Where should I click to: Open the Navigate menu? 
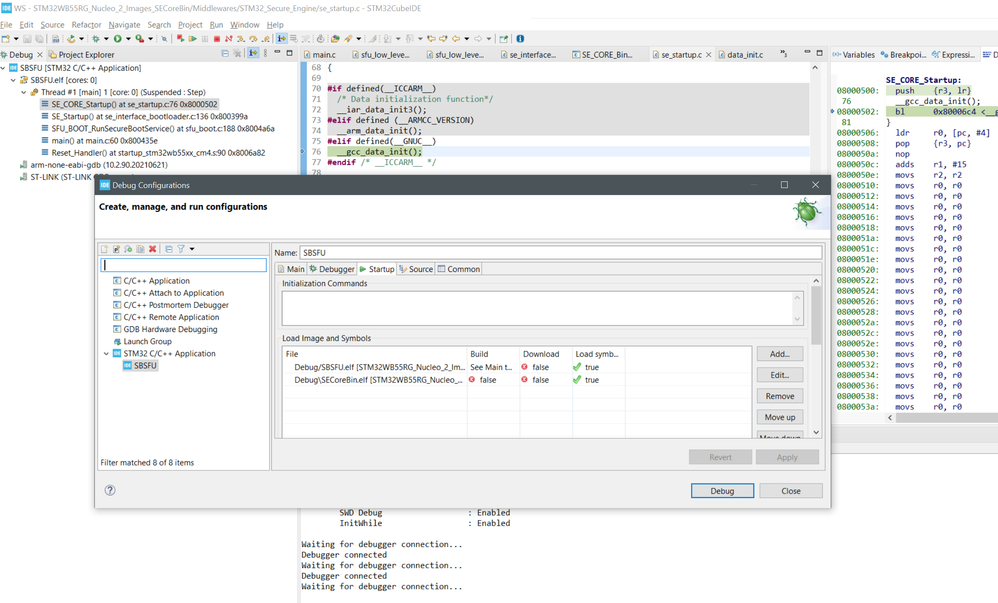pyautogui.click(x=124, y=25)
